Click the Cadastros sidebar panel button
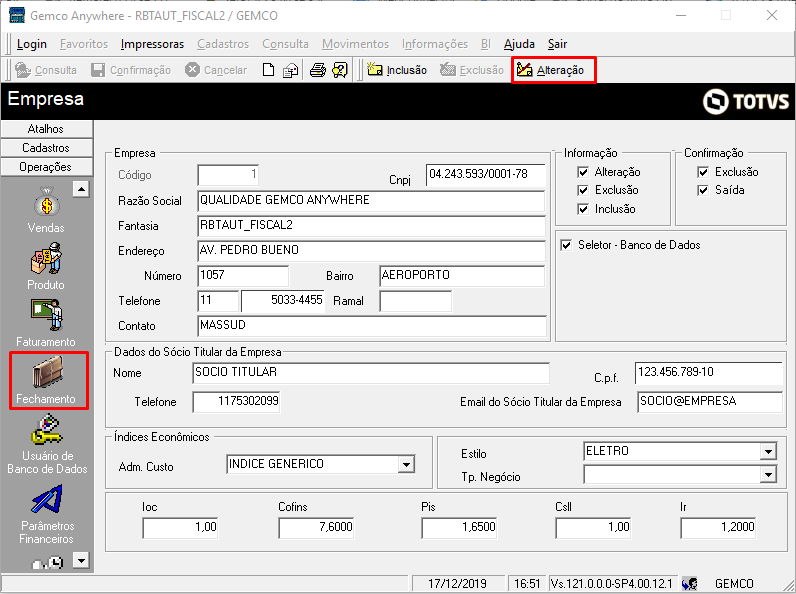Image resolution: width=796 pixels, height=594 pixels. point(46,148)
